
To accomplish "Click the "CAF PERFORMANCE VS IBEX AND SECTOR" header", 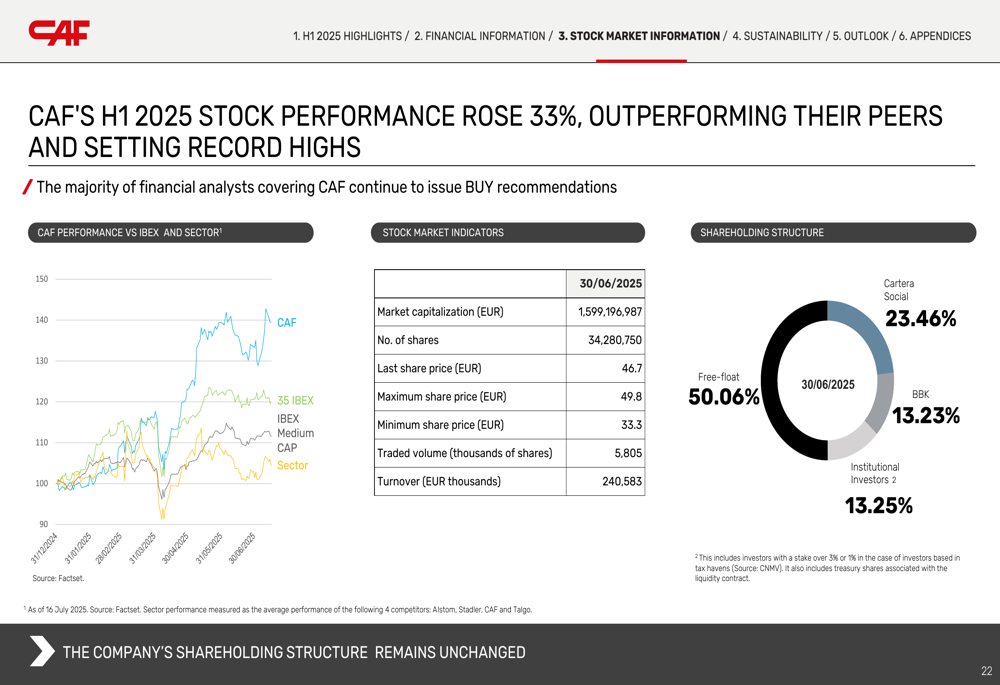I will tap(170, 233).
